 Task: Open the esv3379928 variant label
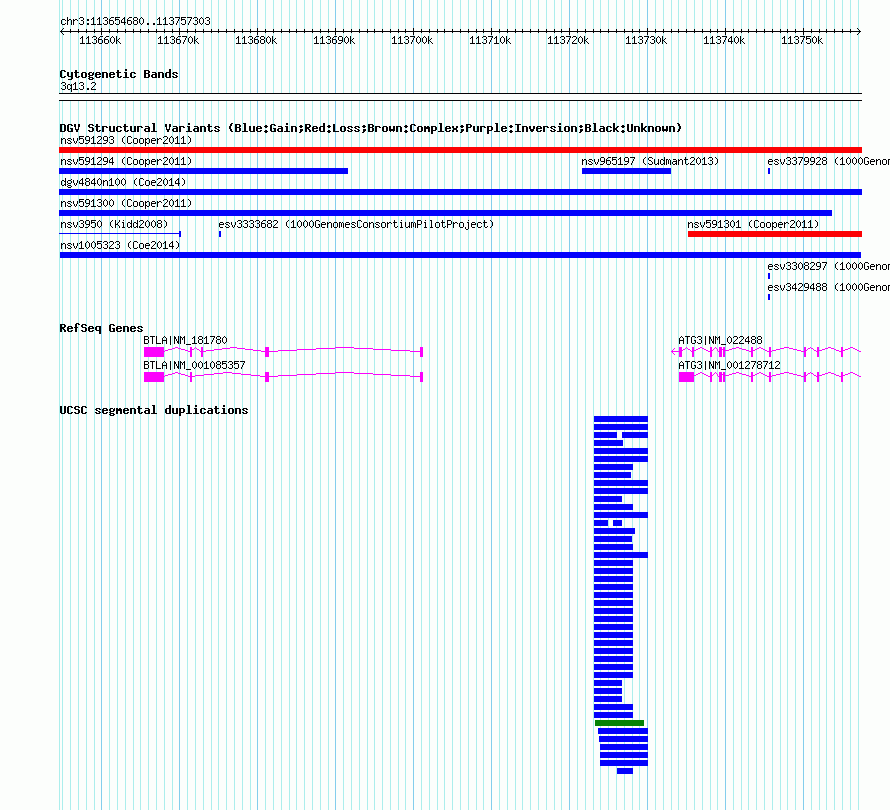coord(828,161)
